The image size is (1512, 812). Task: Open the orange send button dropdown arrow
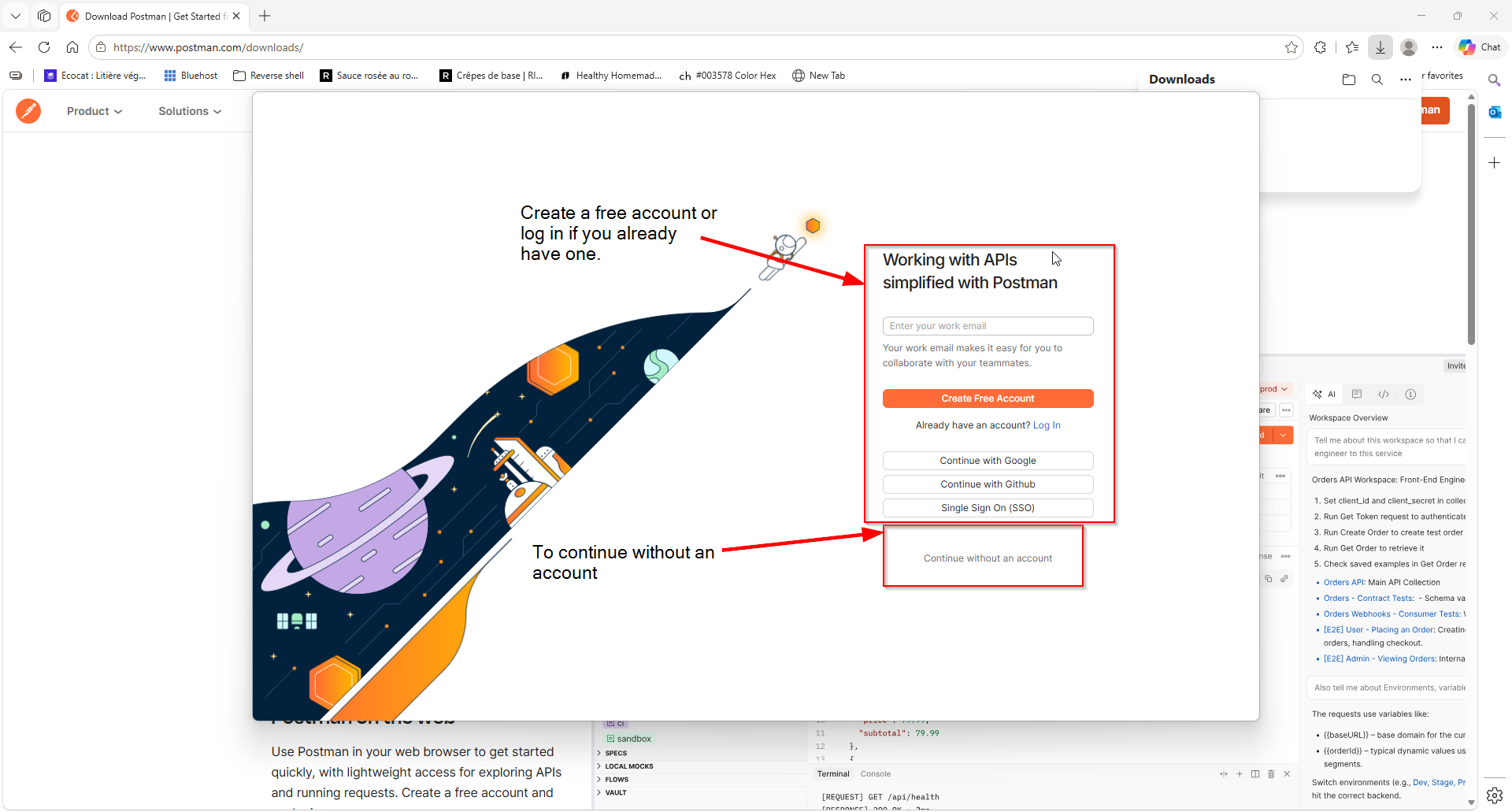(1284, 435)
